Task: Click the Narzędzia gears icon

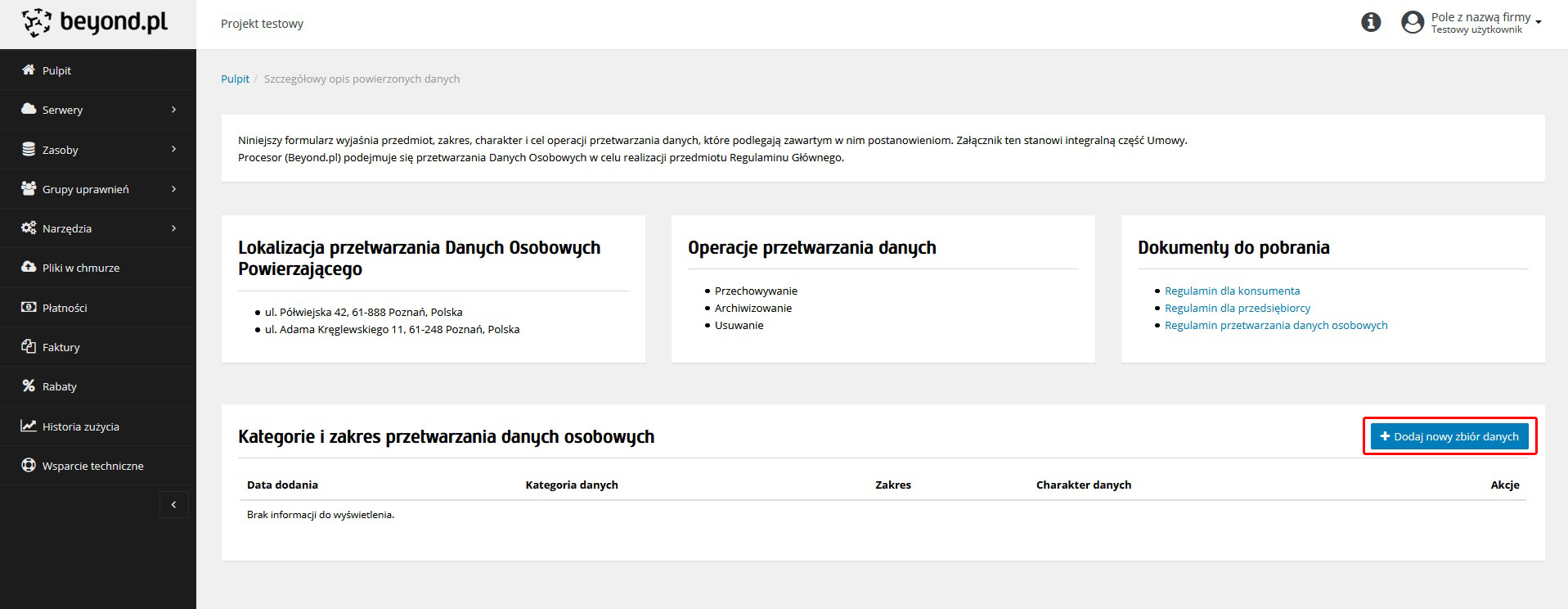Action: (x=29, y=228)
